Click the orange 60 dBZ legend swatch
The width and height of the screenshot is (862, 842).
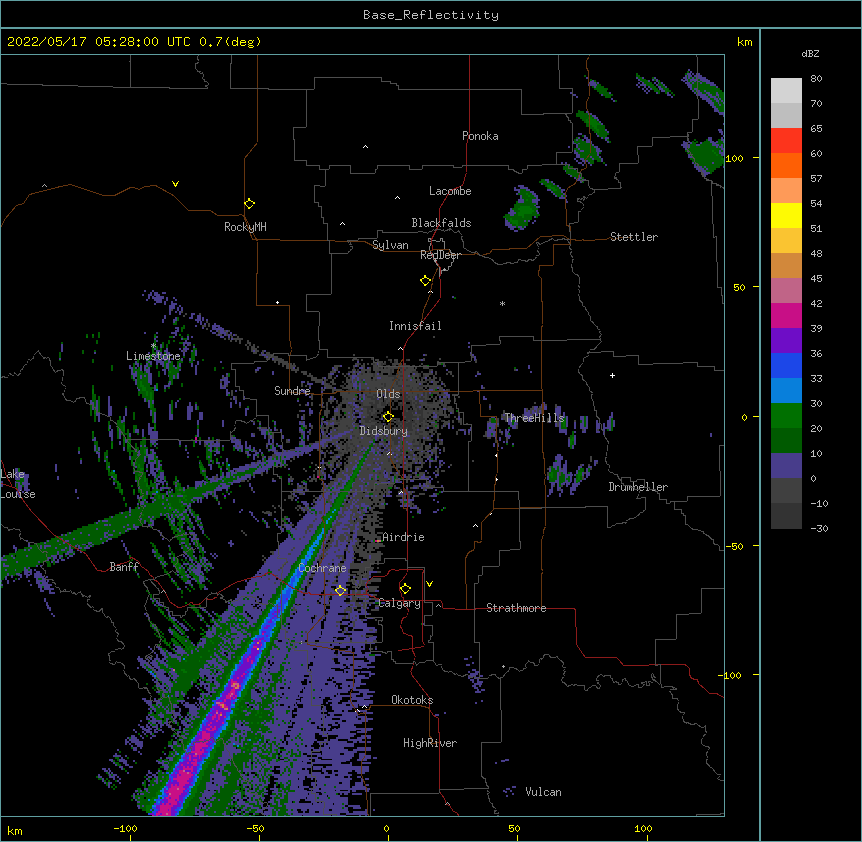point(786,165)
